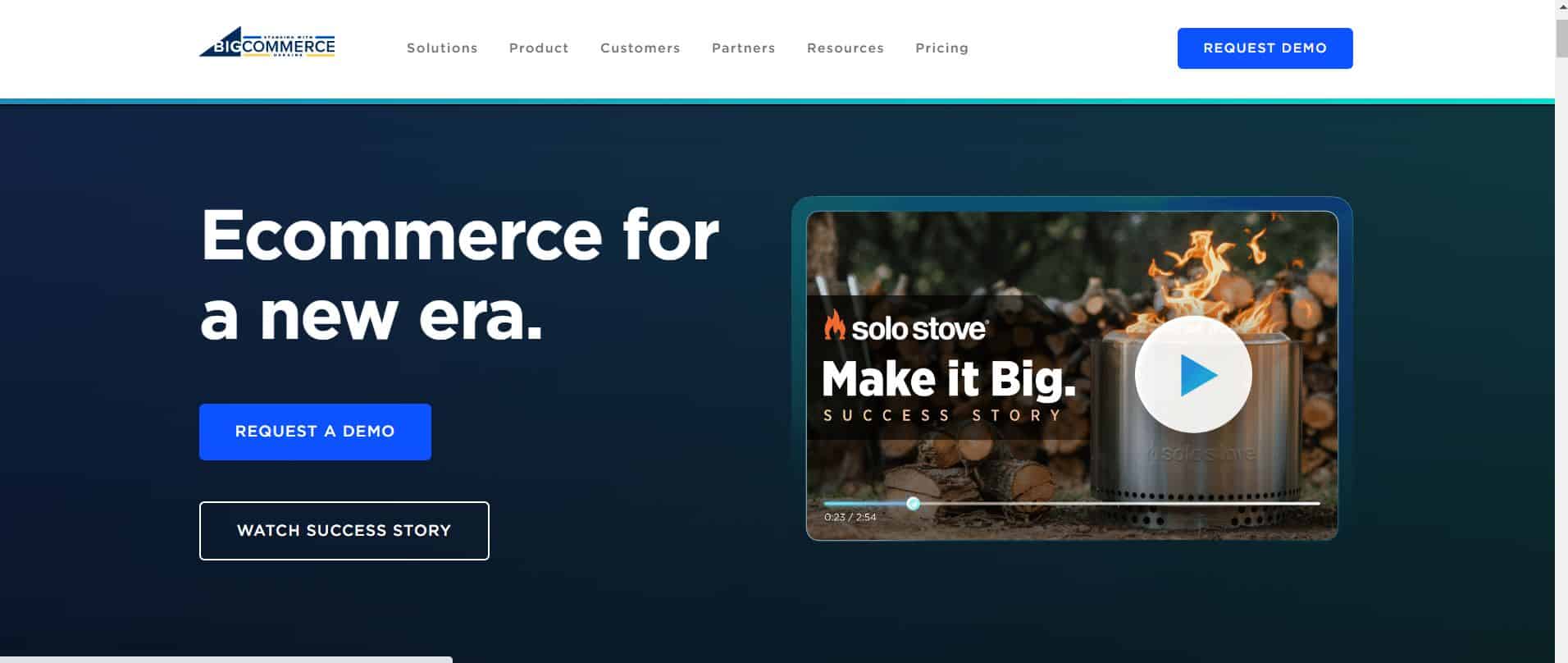Play the Solo Stove video
1568x663 pixels.
1193,374
